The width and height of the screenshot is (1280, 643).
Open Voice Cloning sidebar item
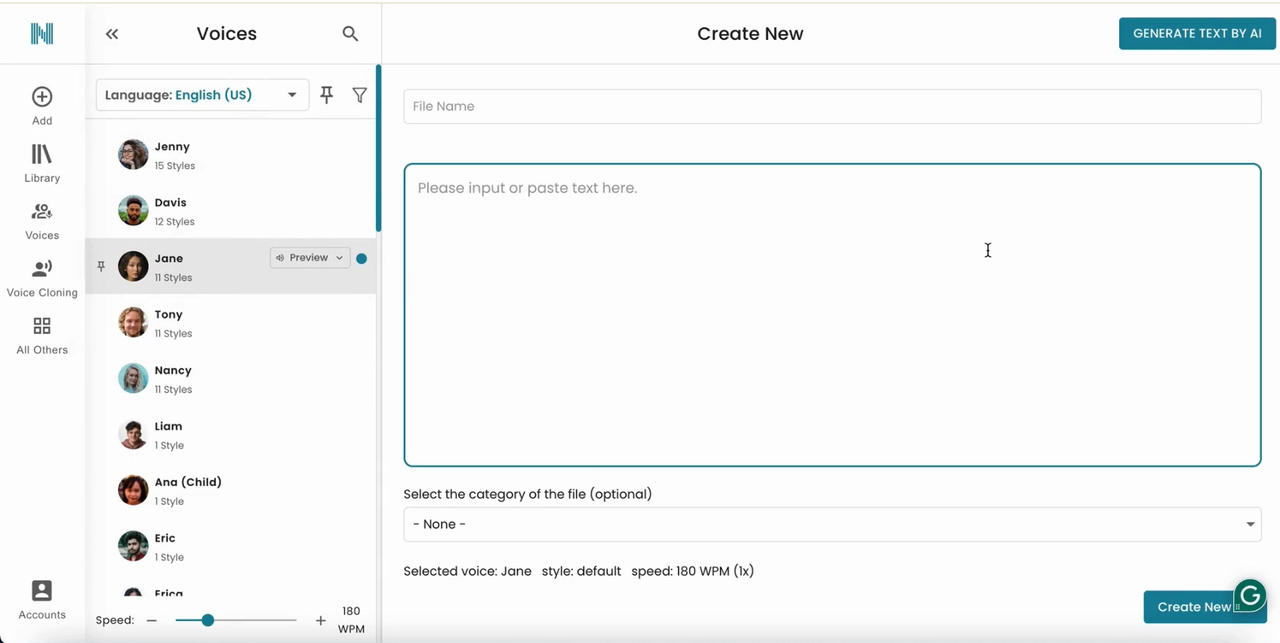pos(42,278)
